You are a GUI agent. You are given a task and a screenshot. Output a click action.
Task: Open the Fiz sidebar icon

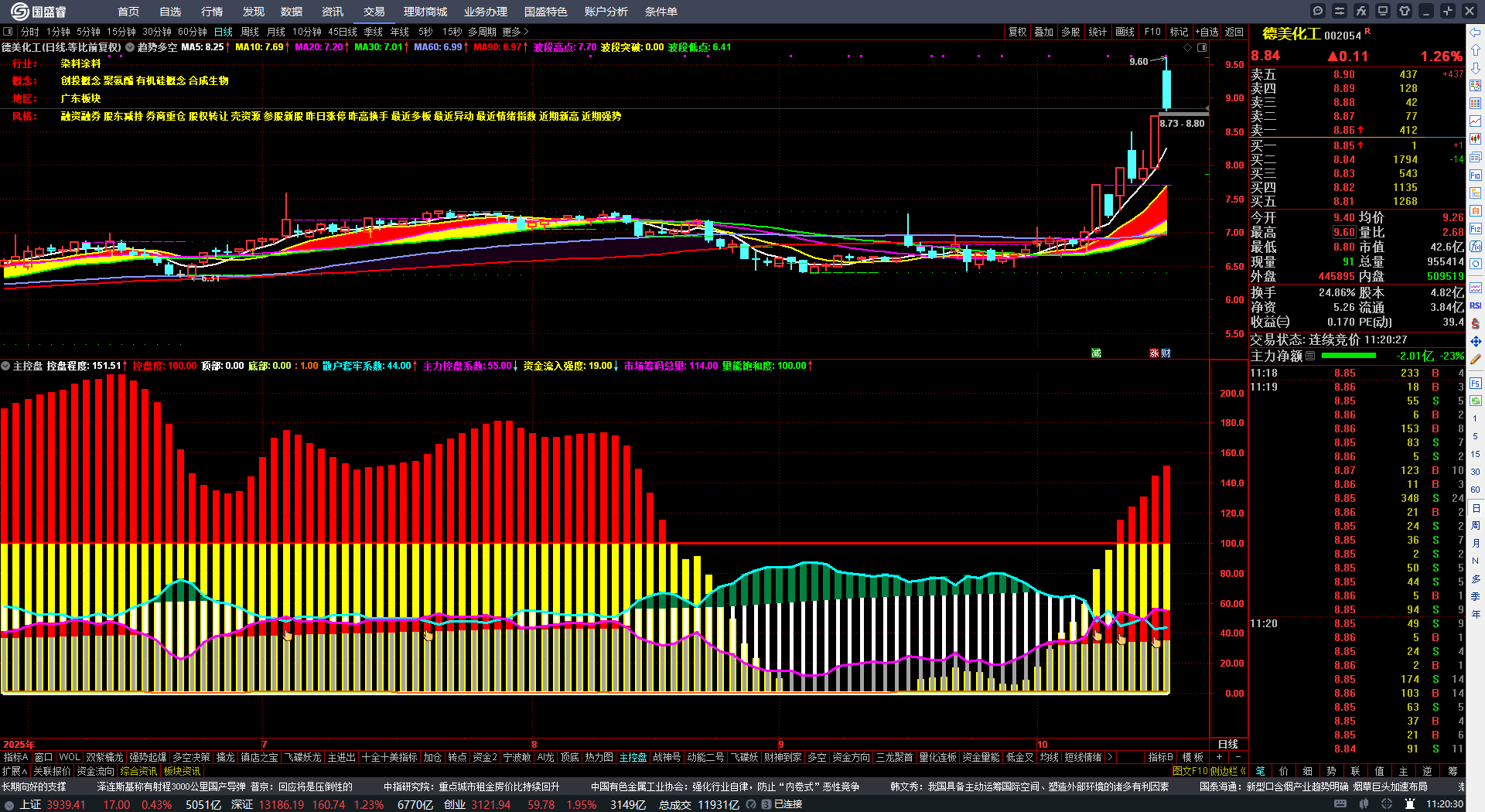tap(1476, 229)
